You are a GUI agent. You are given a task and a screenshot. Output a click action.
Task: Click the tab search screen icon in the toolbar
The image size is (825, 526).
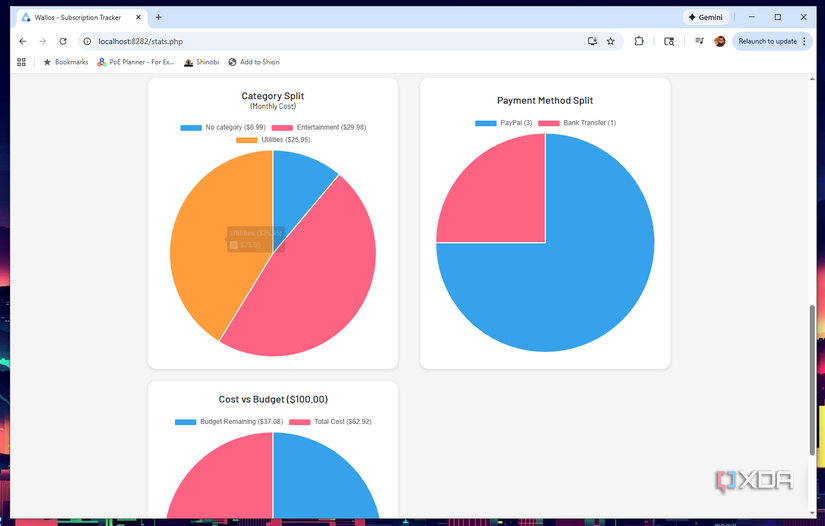[x=669, y=41]
